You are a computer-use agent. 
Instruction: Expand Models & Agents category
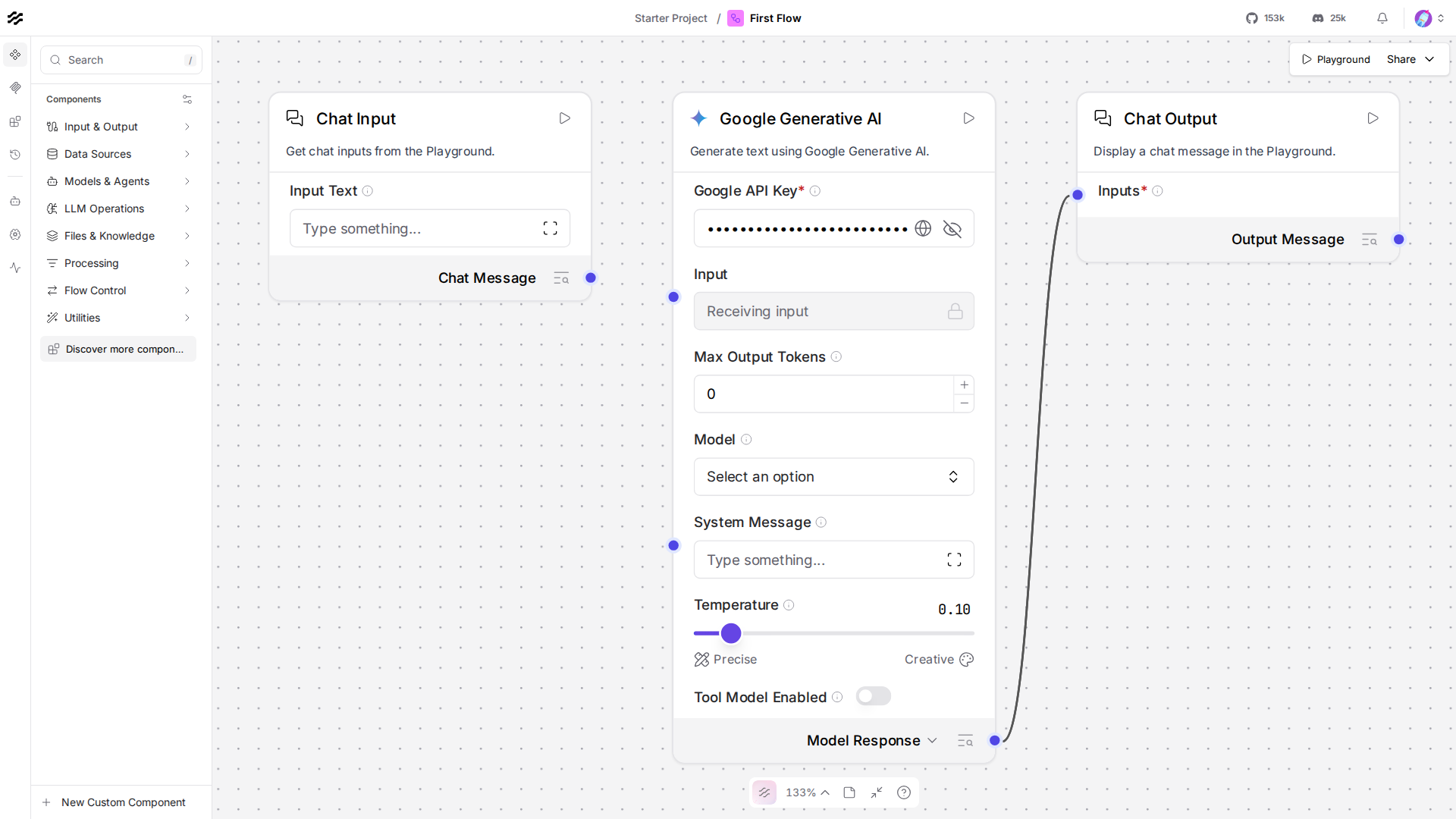[118, 181]
